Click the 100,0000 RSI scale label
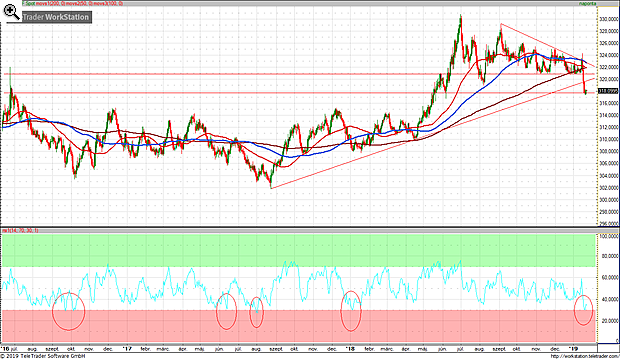Screen dimensions: 620x360 [609, 236]
